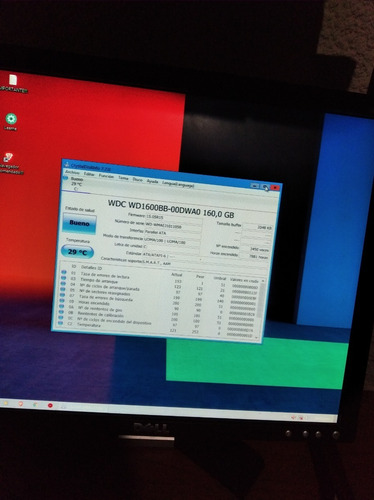Image resolution: width=374 pixels, height=500 pixels.
Task: Click the multicolored Chrome-like taskbar icon
Action: [35, 405]
